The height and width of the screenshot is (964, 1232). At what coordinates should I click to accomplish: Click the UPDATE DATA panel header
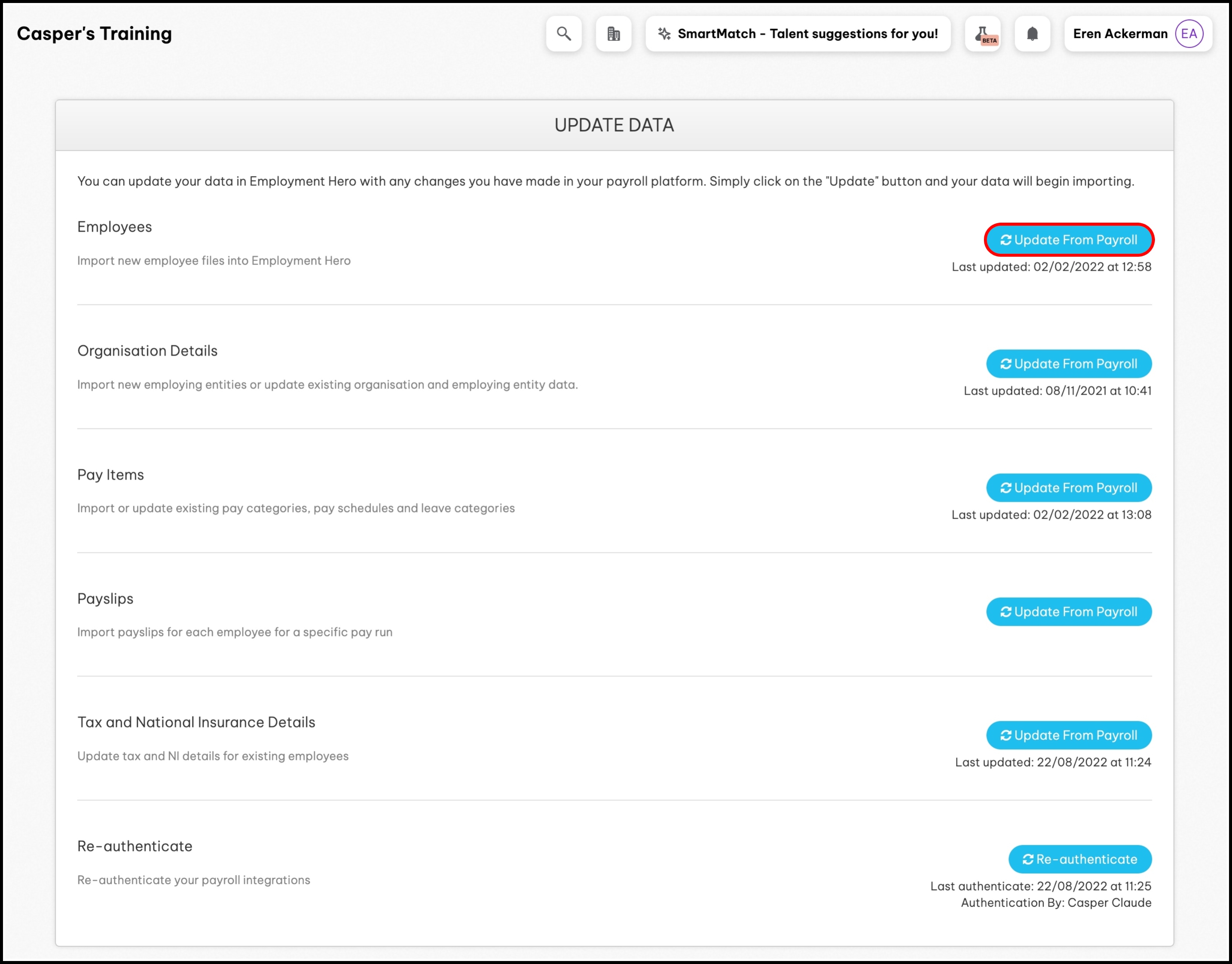pyautogui.click(x=614, y=125)
